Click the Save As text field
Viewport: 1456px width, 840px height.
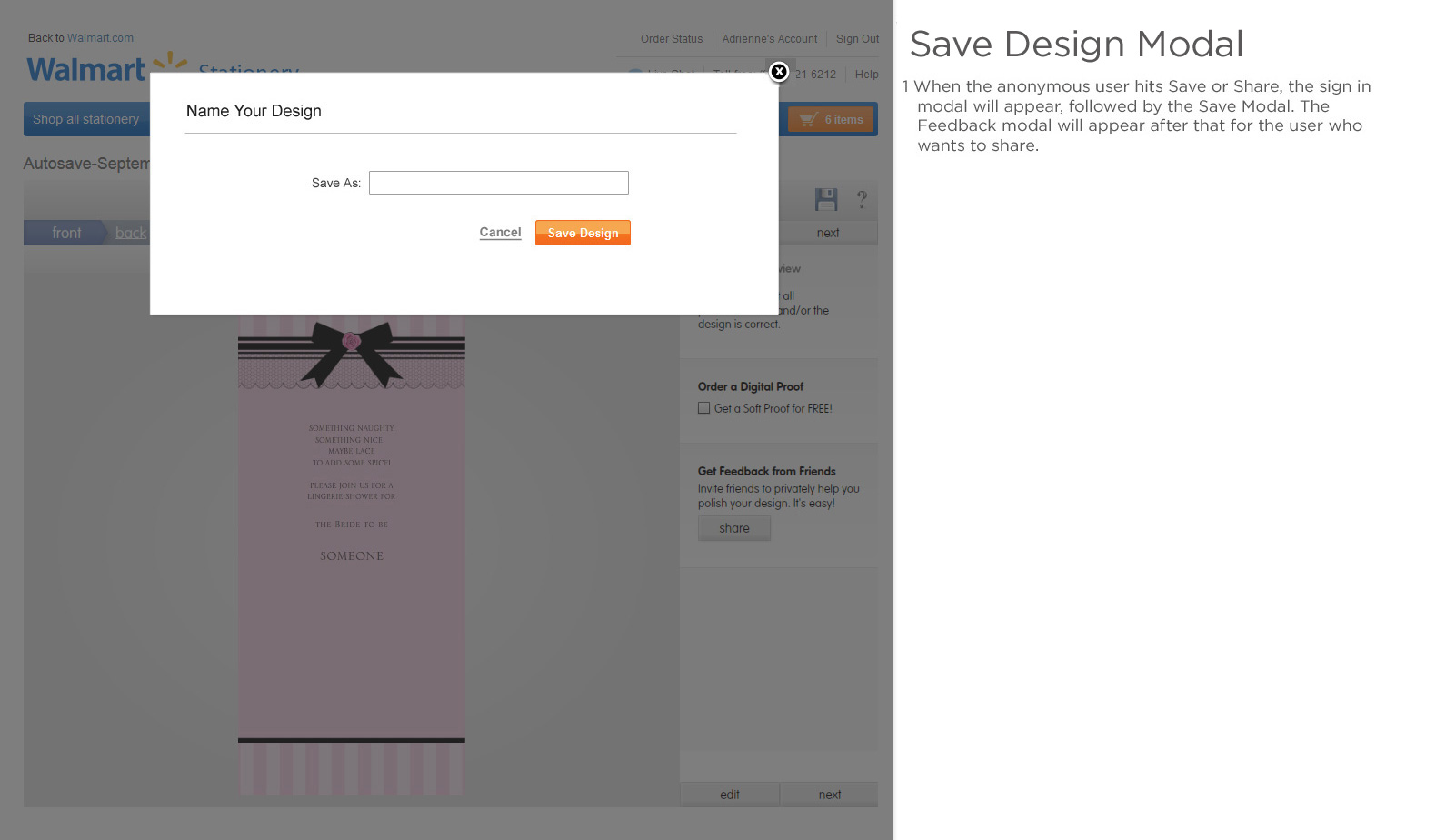(498, 182)
